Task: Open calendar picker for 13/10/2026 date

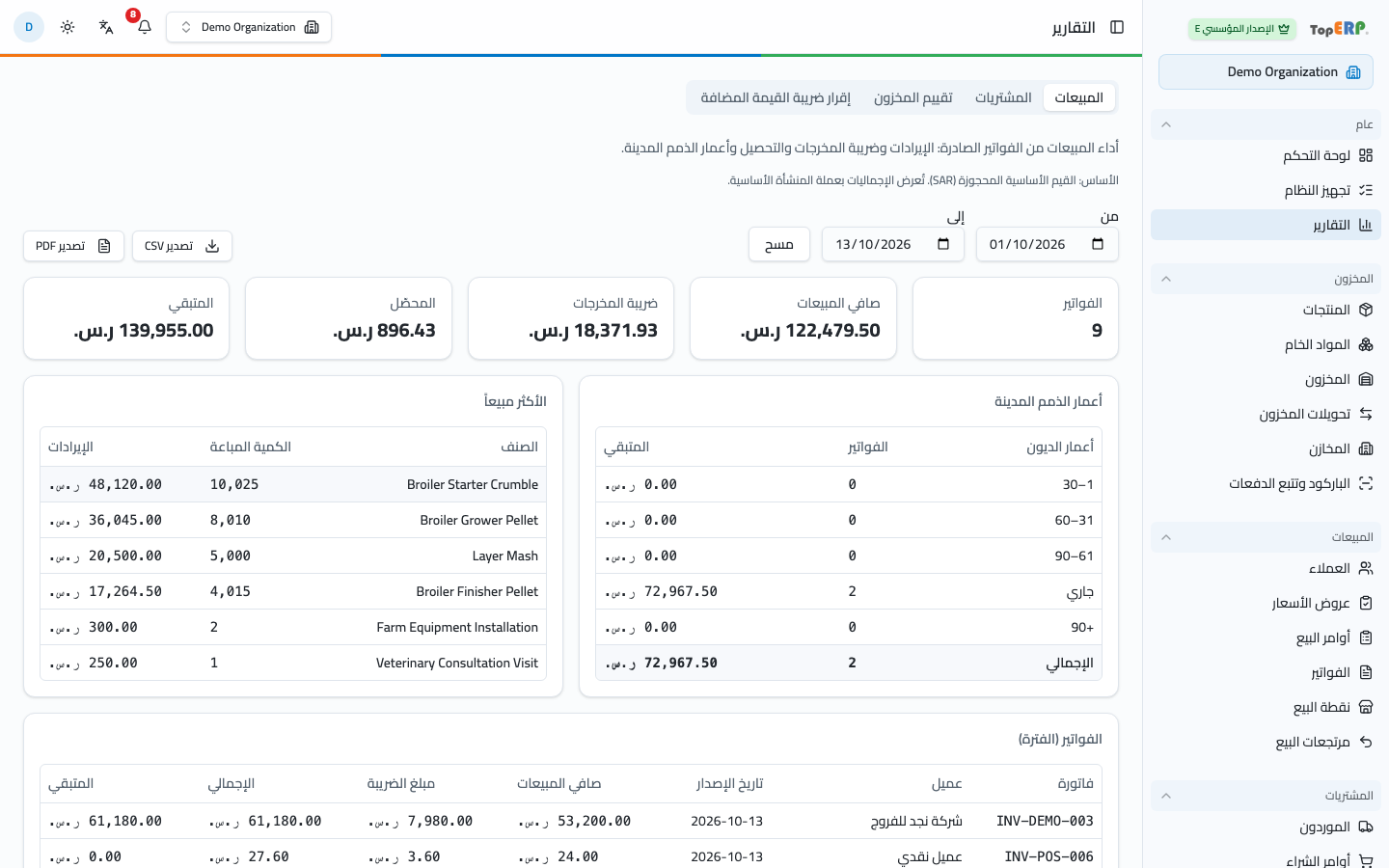Action: [x=943, y=244]
